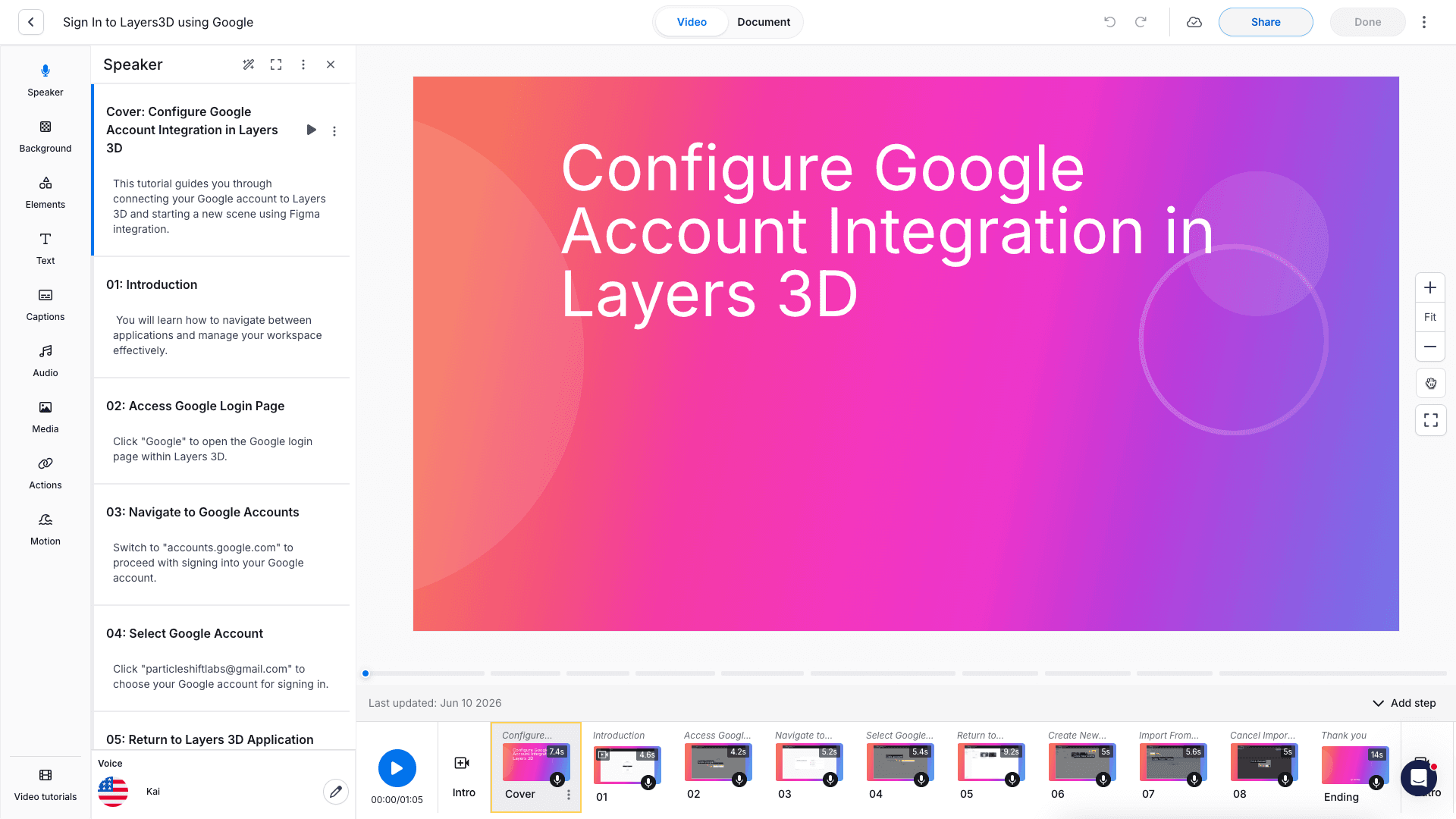Click the cloud save status icon
Image resolution: width=1456 pixels, height=819 pixels.
tap(1194, 22)
